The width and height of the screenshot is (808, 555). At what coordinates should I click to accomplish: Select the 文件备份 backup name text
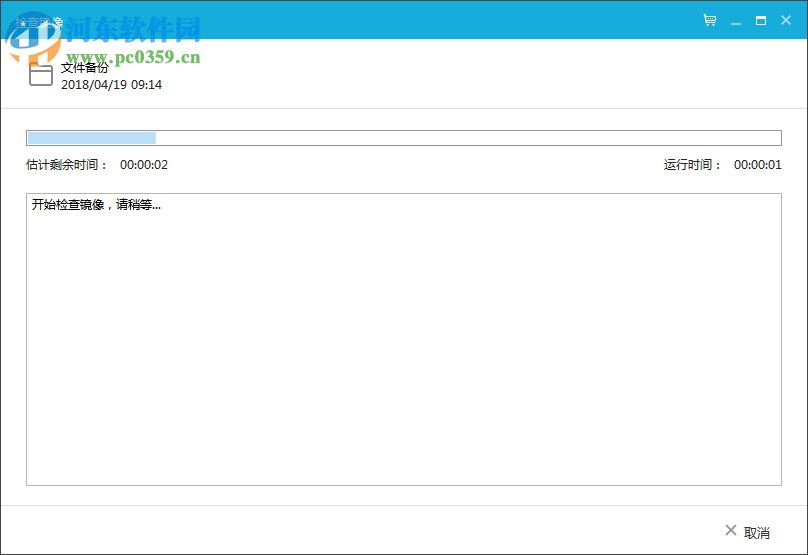[x=85, y=68]
